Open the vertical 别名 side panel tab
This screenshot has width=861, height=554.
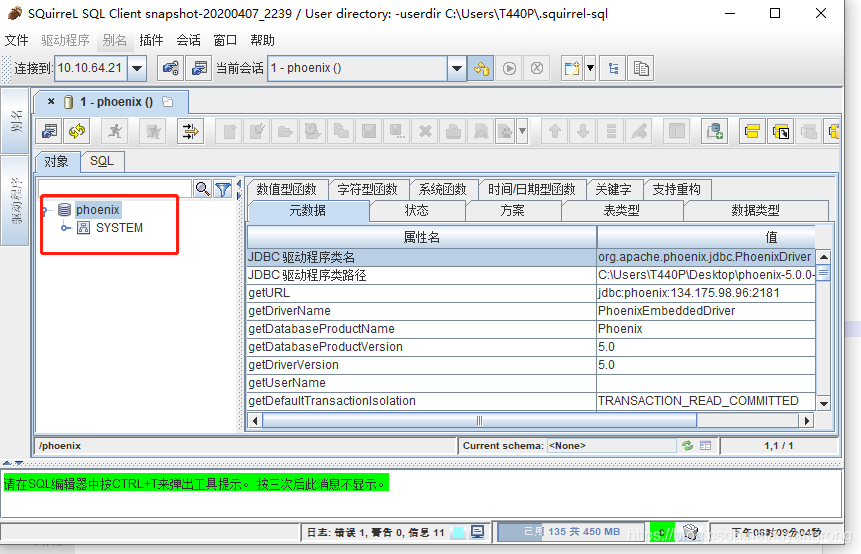click(x=15, y=120)
